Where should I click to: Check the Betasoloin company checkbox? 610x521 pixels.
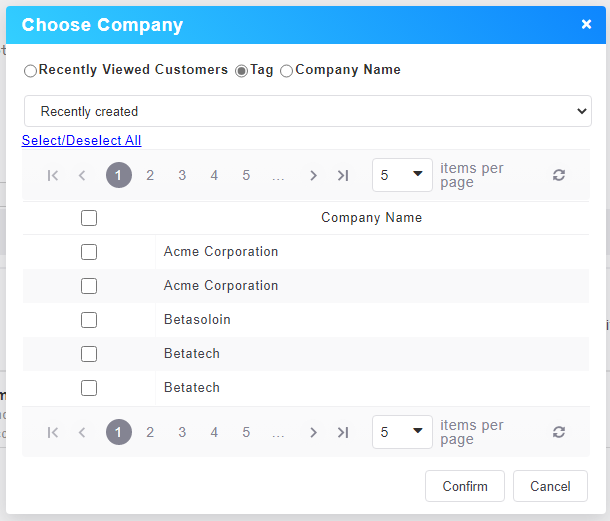click(x=89, y=320)
